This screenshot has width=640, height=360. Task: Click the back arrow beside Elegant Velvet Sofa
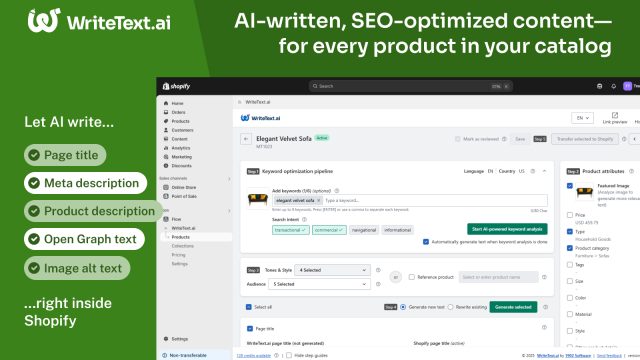[246, 139]
